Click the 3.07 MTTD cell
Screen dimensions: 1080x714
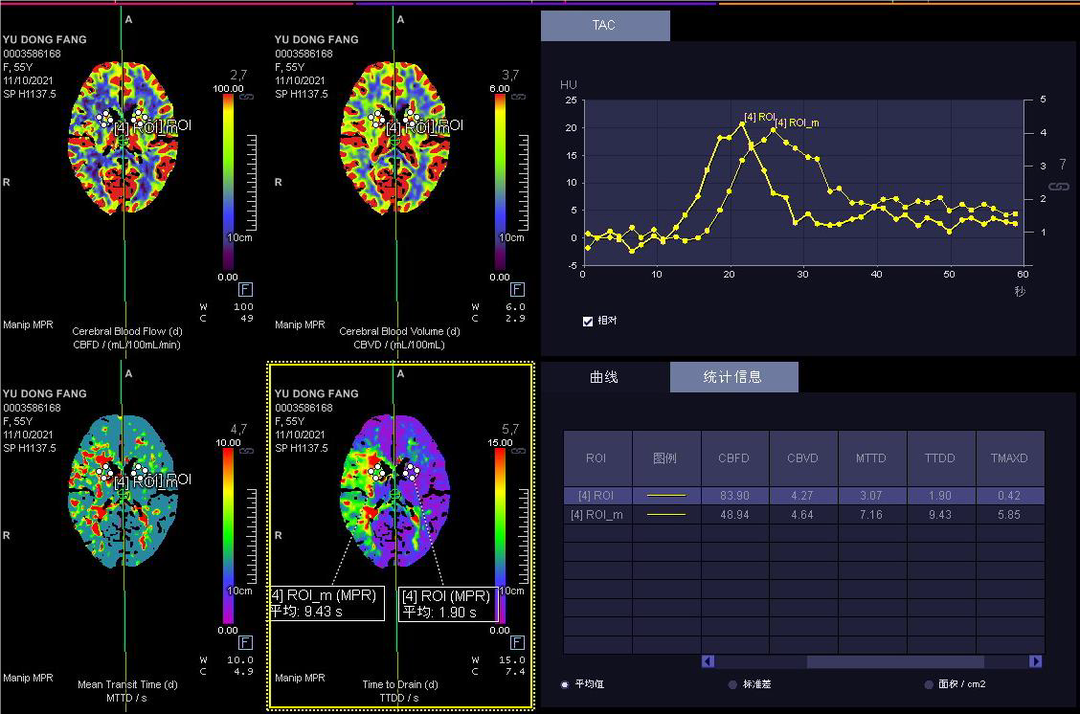pos(873,496)
